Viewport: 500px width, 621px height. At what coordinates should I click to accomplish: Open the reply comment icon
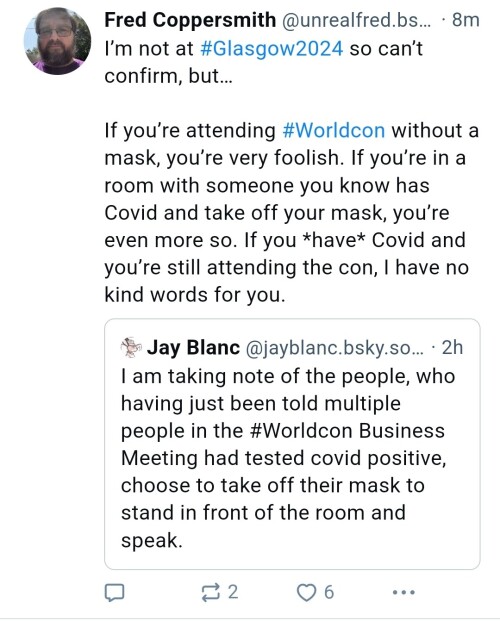114,592
